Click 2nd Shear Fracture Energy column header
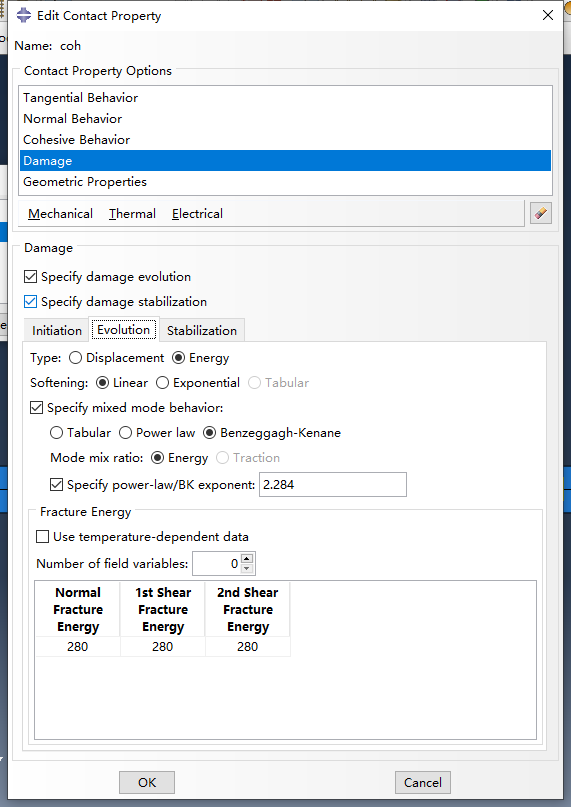The image size is (571, 807). tap(248, 609)
